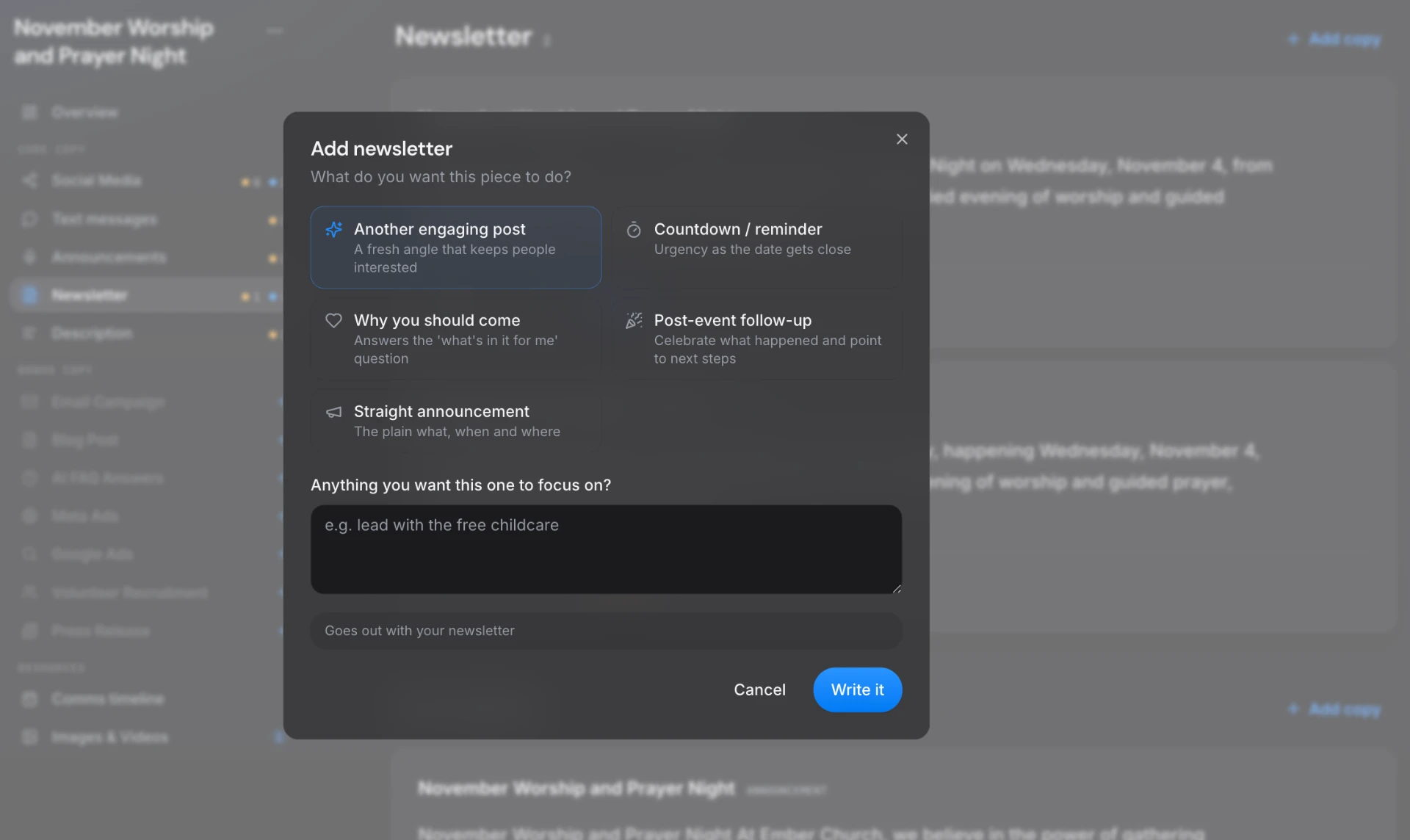Screen dimensions: 1410x840
Task: Open Meta Ads in the sidebar
Action: click(x=147, y=516)
